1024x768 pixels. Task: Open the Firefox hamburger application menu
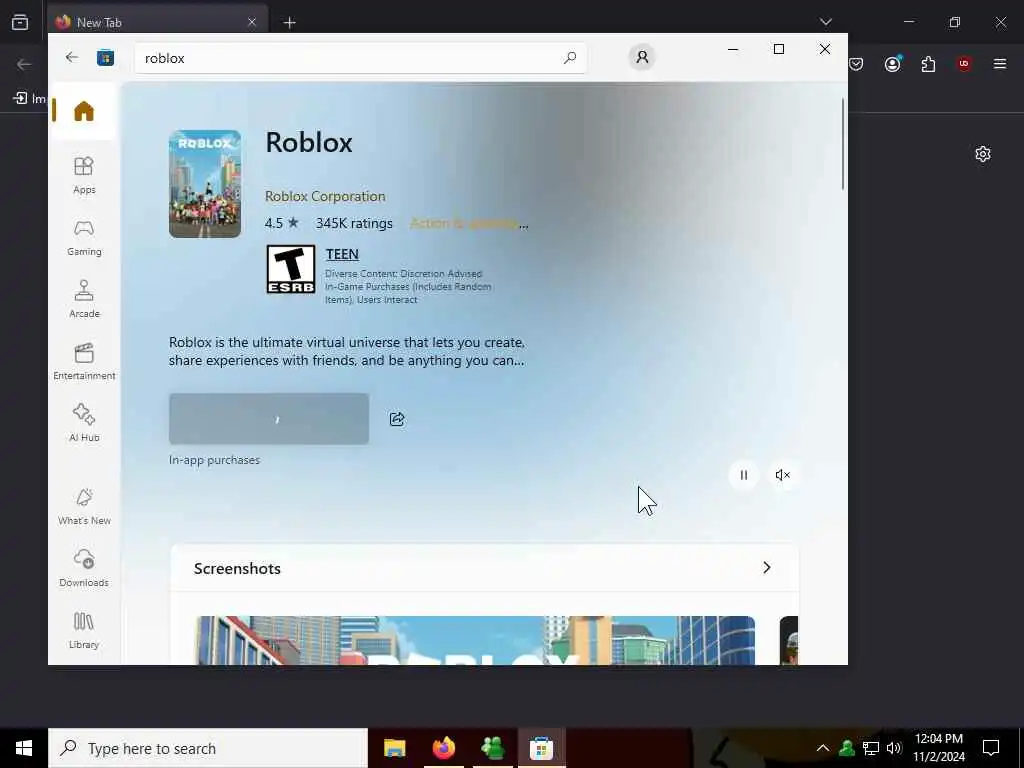(x=1000, y=64)
